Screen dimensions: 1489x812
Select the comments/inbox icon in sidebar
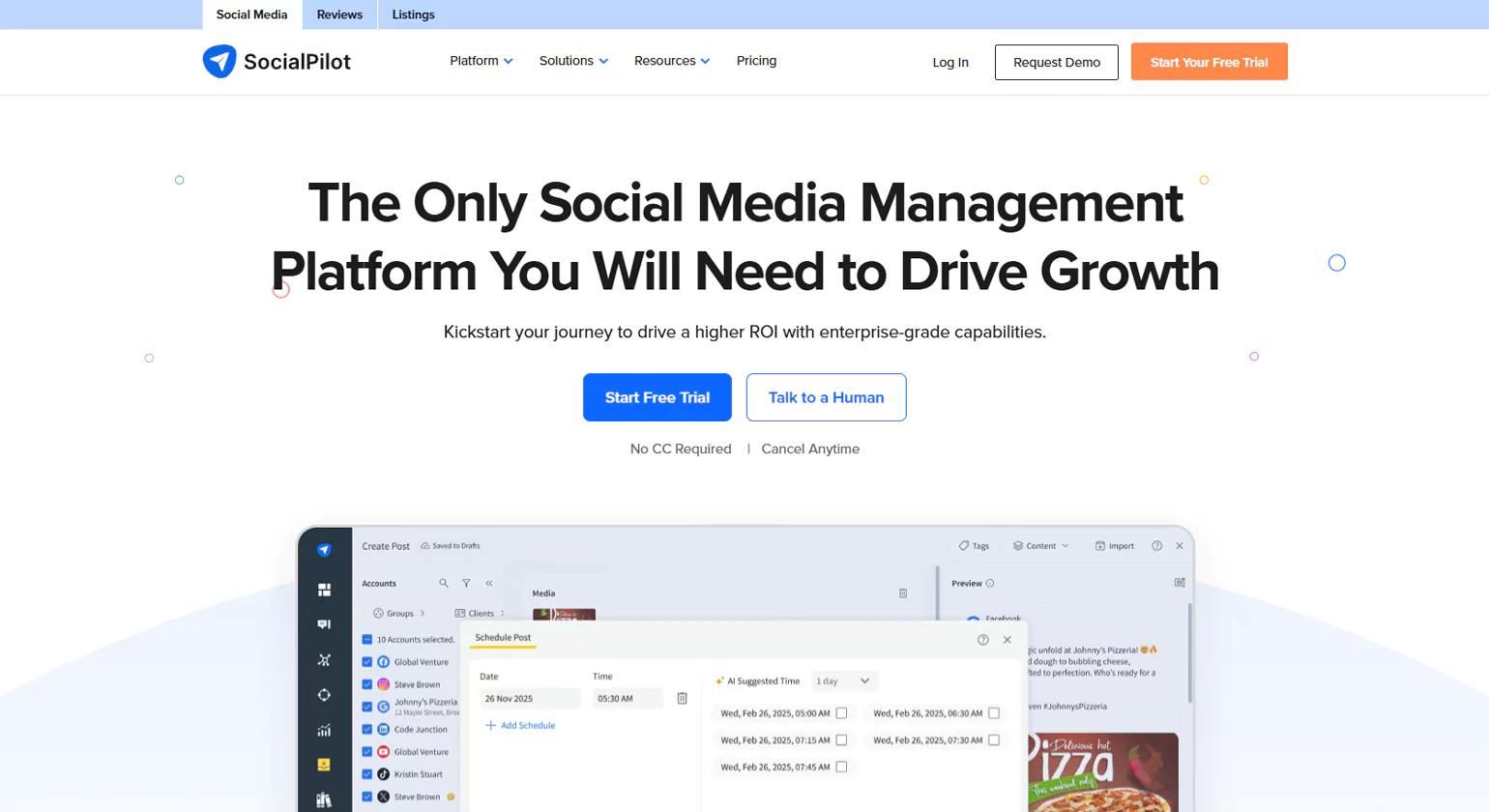pyautogui.click(x=324, y=623)
